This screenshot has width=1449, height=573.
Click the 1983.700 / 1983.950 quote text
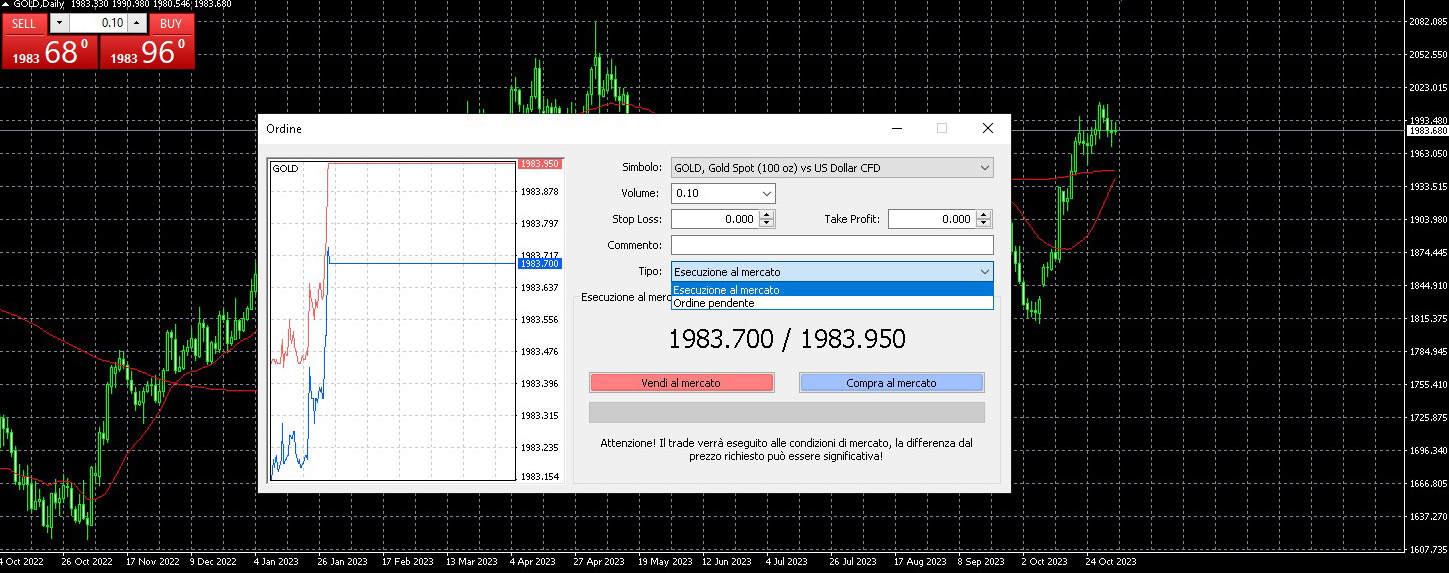[x=787, y=339]
